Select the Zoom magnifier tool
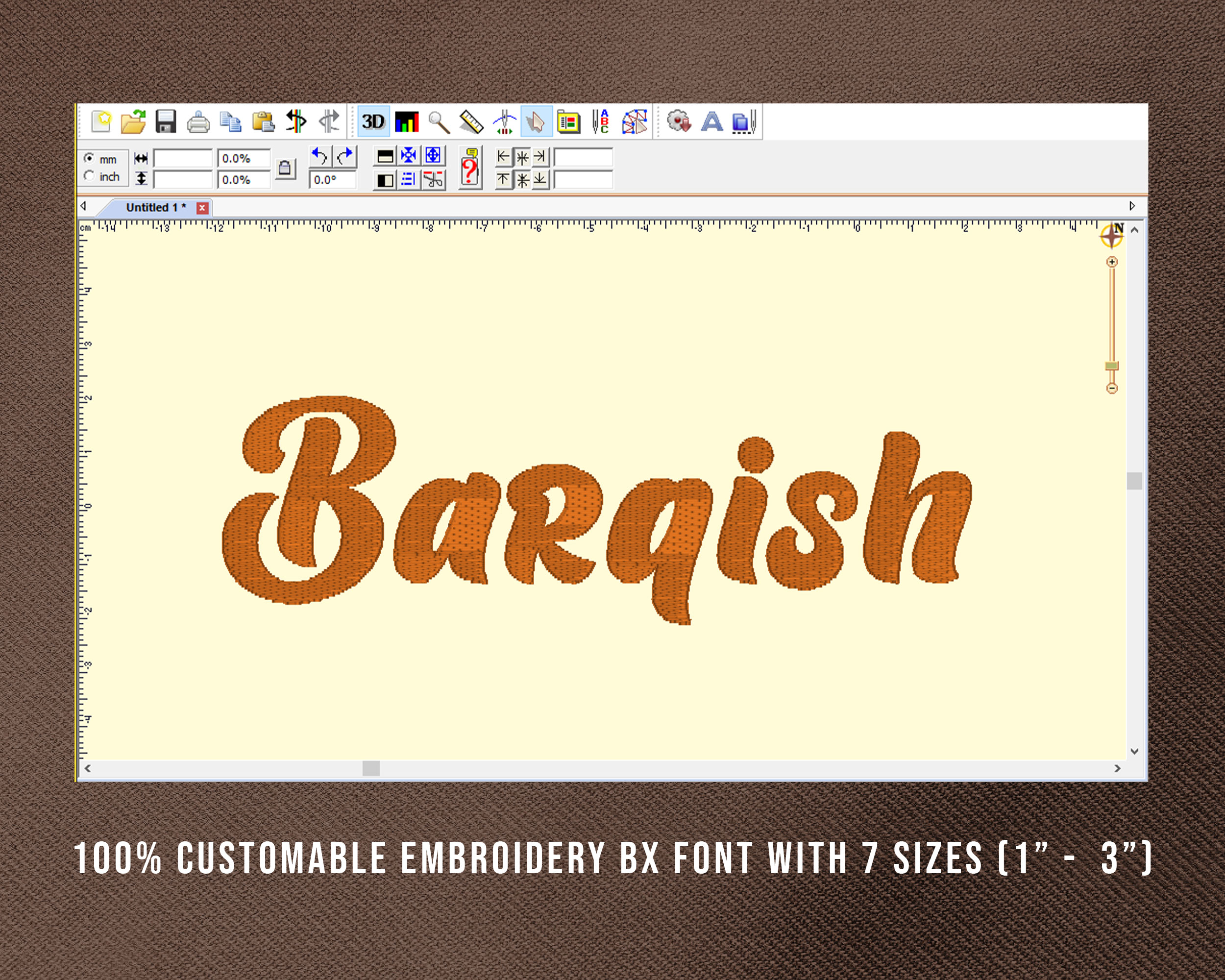Image resolution: width=1225 pixels, height=980 pixels. click(x=439, y=122)
